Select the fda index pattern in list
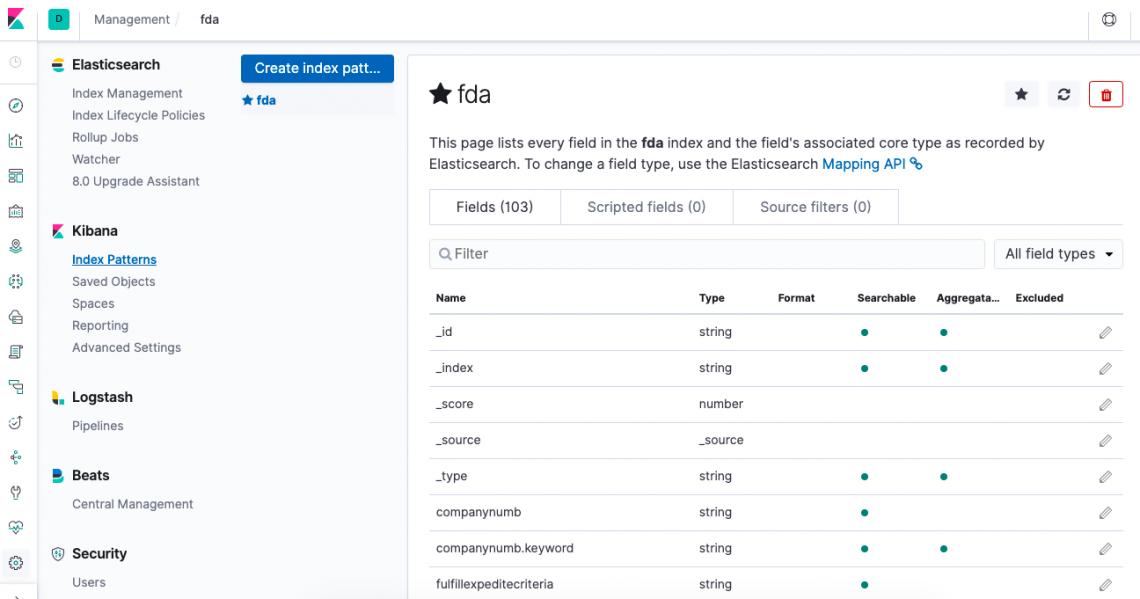 [x=265, y=100]
